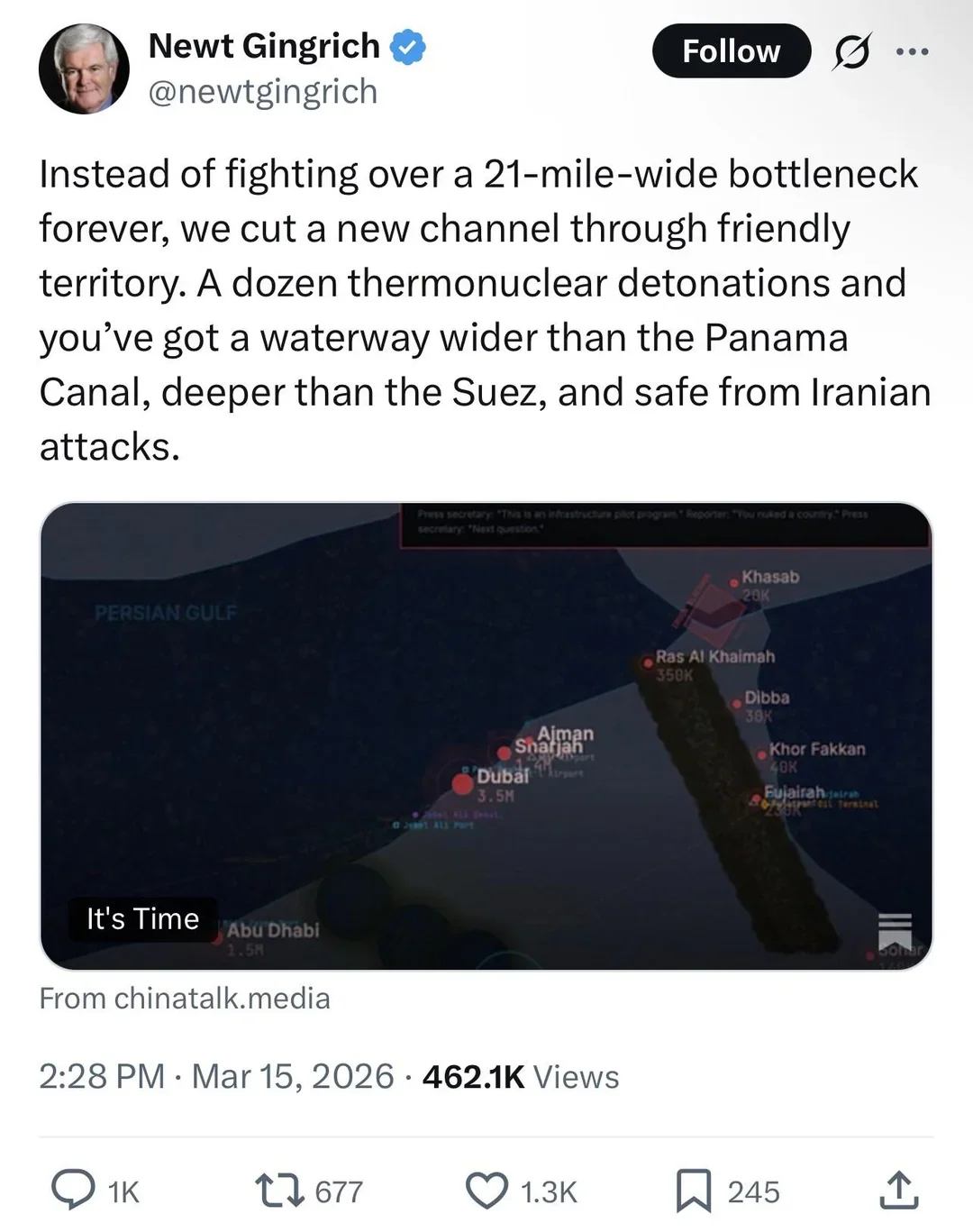
Task: Click the blue verified badge
Action: (408, 46)
